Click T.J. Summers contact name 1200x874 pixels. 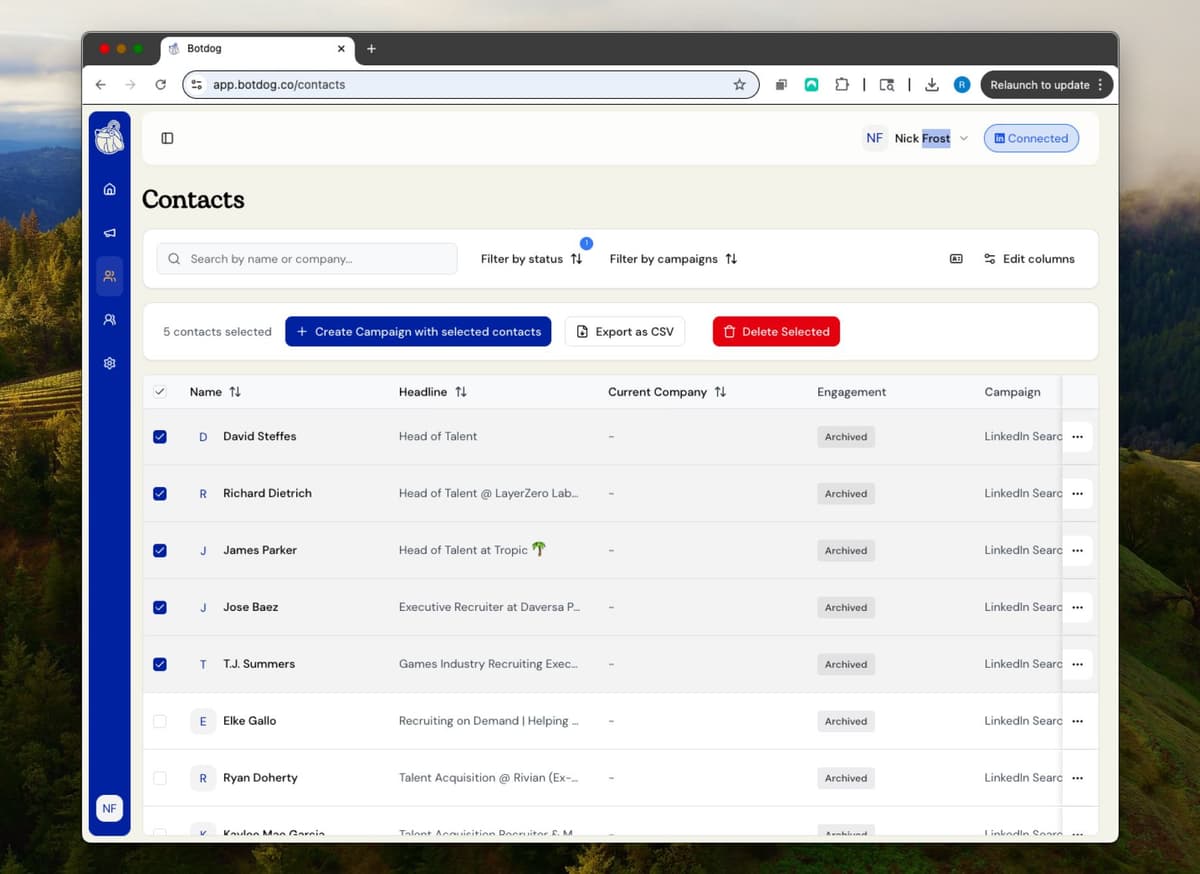(x=258, y=664)
